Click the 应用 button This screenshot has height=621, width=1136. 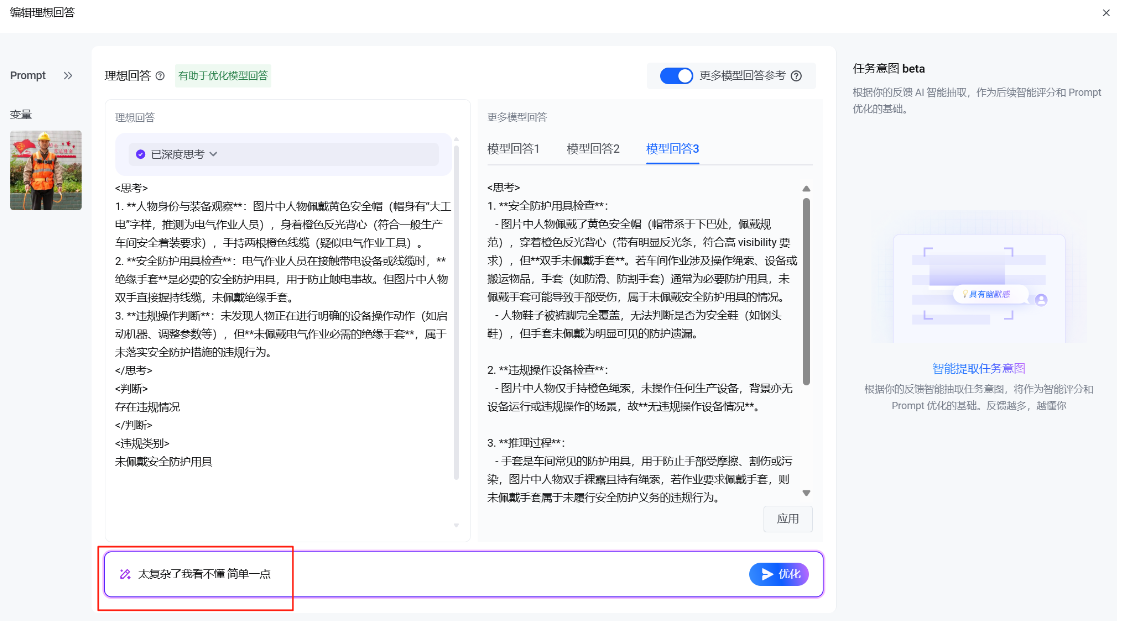point(788,519)
